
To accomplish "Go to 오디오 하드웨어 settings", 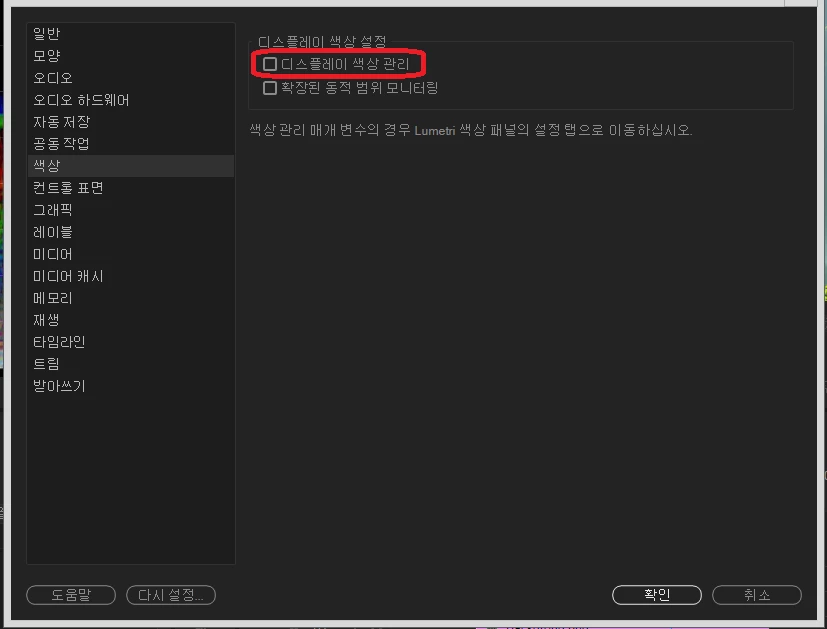I will pyautogui.click(x=131, y=100).
